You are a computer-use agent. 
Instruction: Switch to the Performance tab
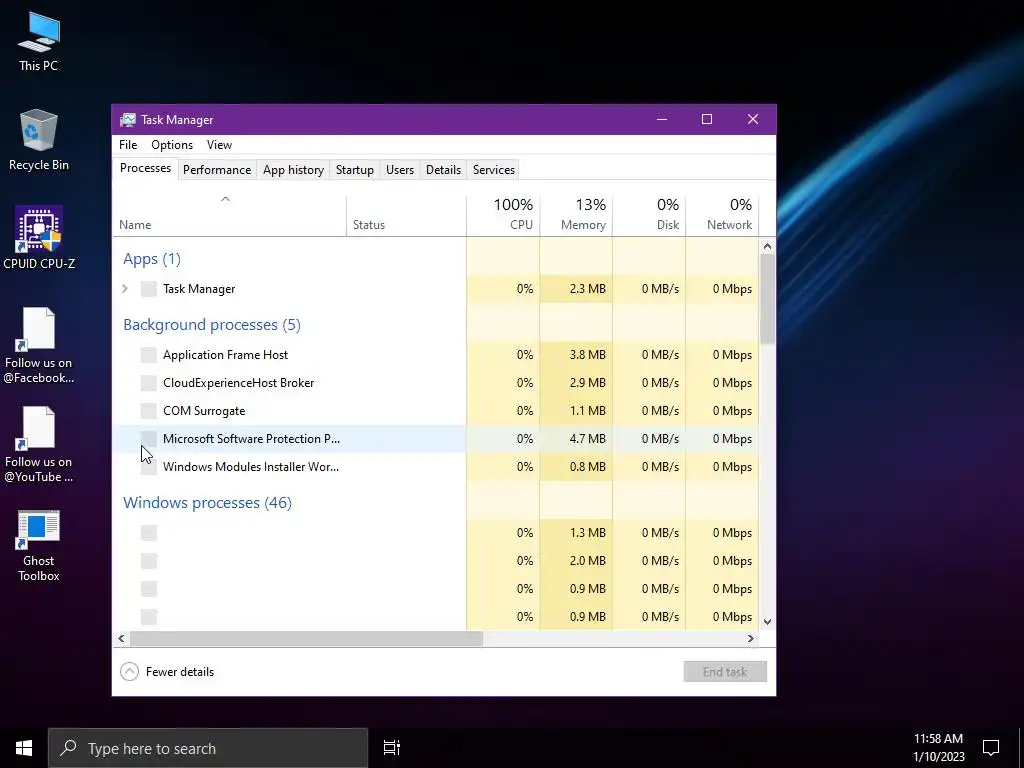(217, 170)
